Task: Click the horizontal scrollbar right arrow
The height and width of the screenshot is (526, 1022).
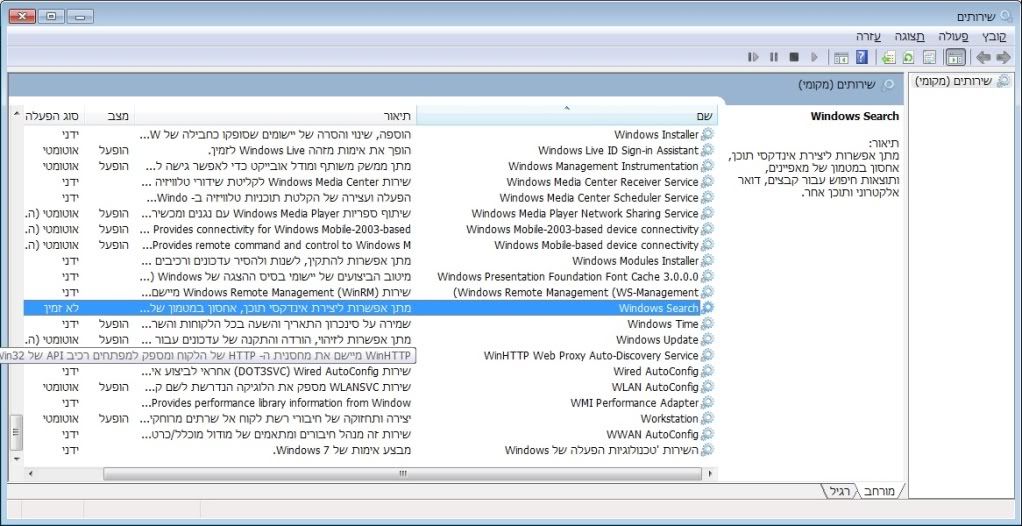Action: [x=711, y=474]
